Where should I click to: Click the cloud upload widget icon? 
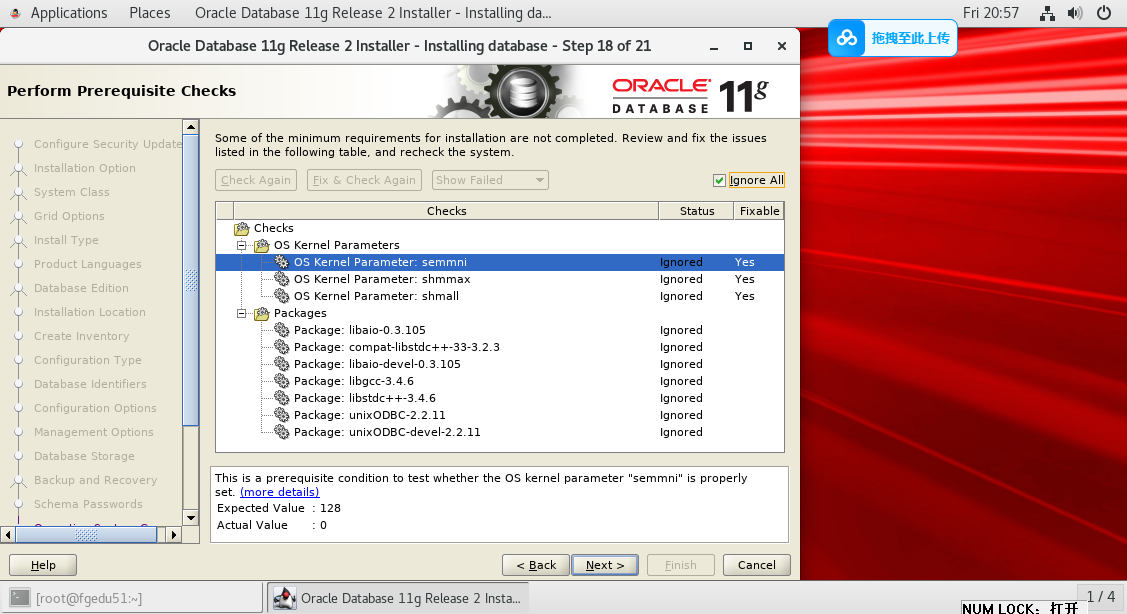[x=847, y=38]
